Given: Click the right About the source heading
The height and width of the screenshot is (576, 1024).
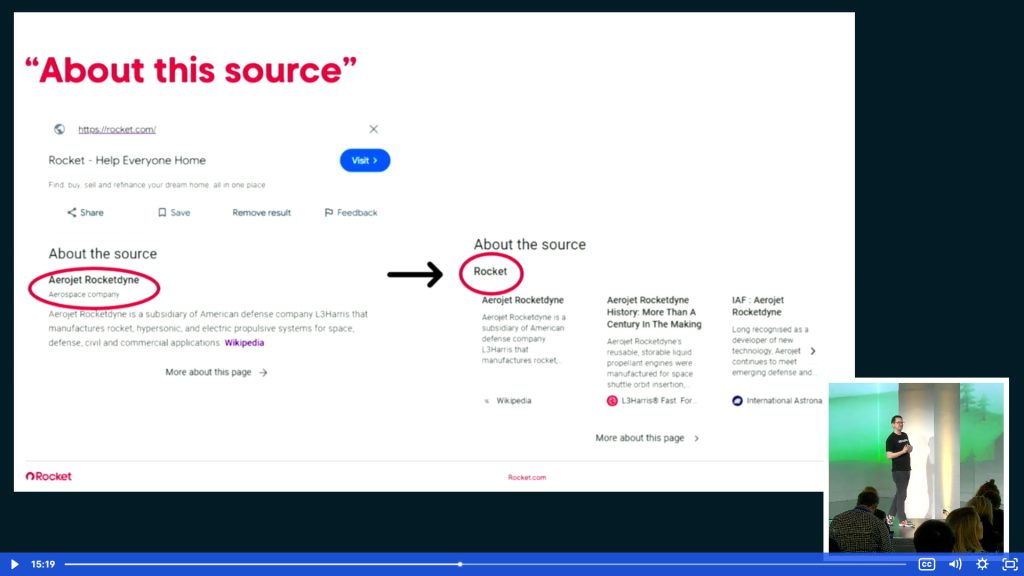Looking at the screenshot, I should (x=530, y=245).
